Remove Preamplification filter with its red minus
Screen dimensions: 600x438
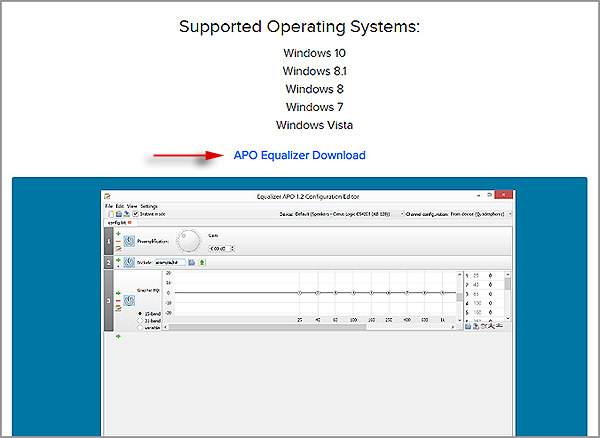click(x=118, y=241)
